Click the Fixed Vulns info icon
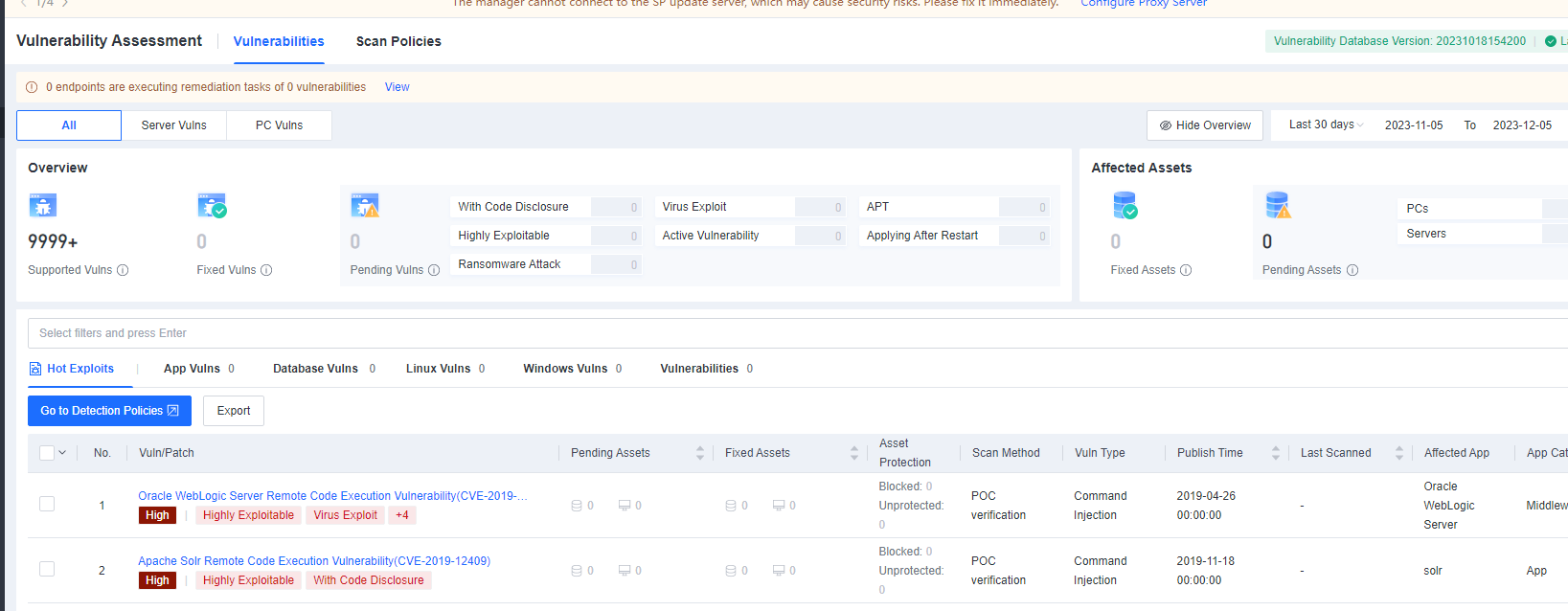Screen dimensions: 1568x611 click(266, 270)
